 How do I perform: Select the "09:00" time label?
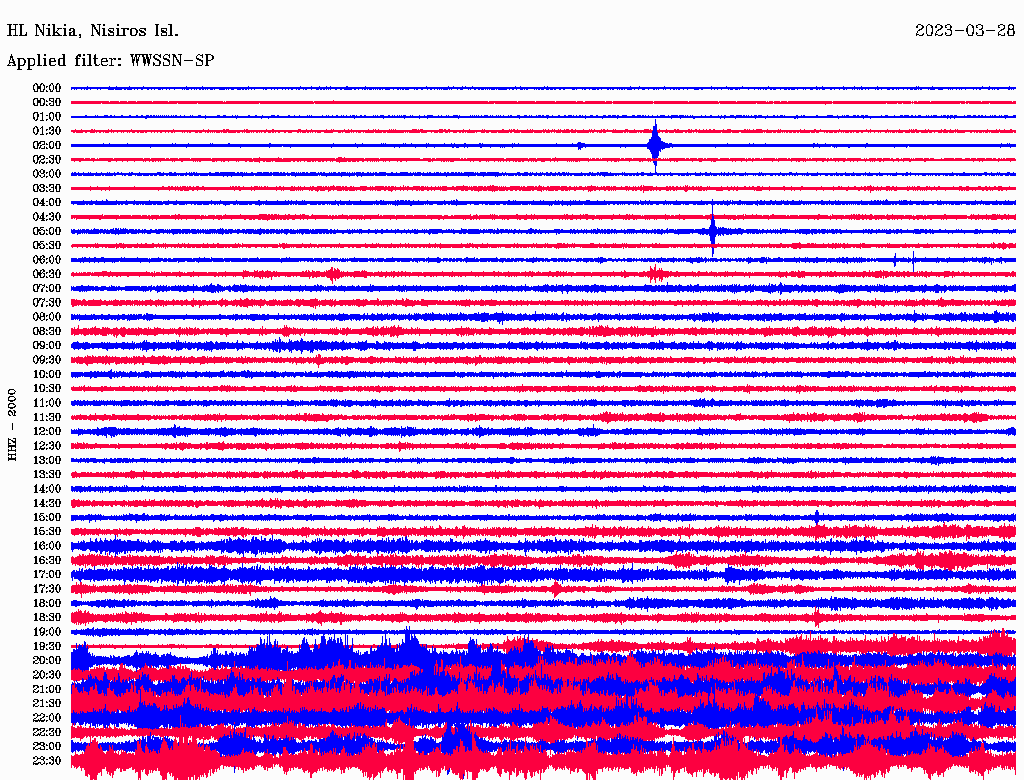(x=46, y=346)
